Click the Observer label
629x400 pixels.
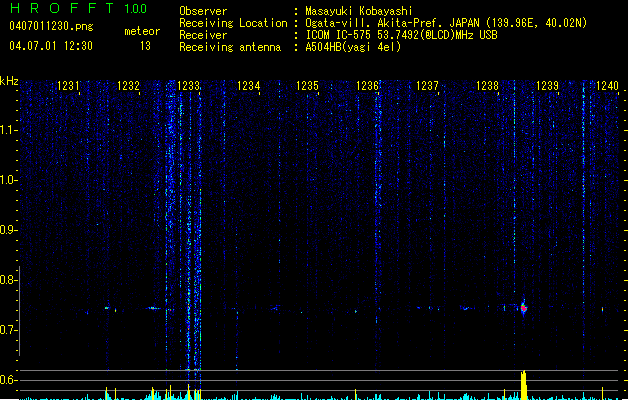203,11
